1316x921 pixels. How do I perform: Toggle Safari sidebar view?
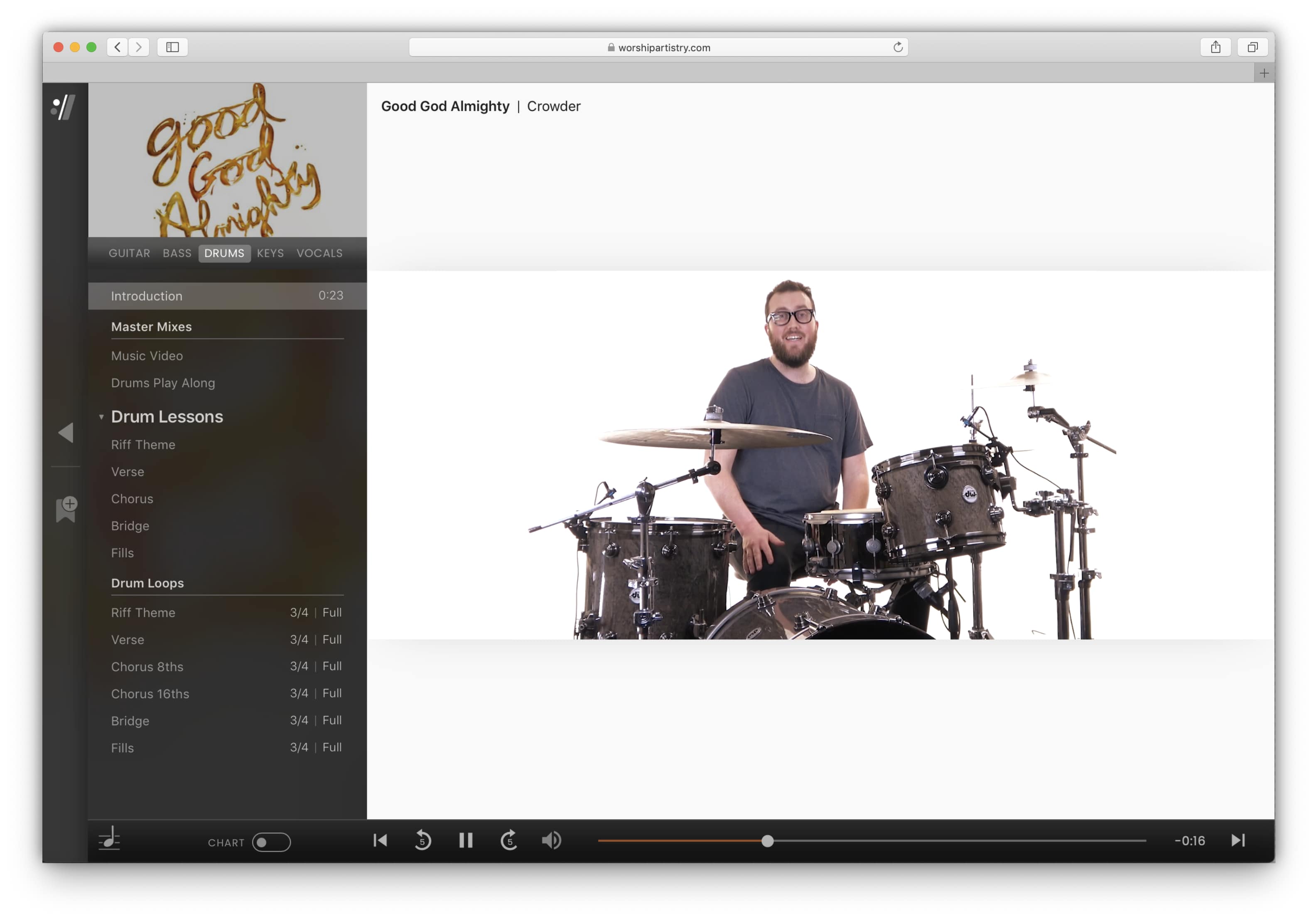click(172, 47)
